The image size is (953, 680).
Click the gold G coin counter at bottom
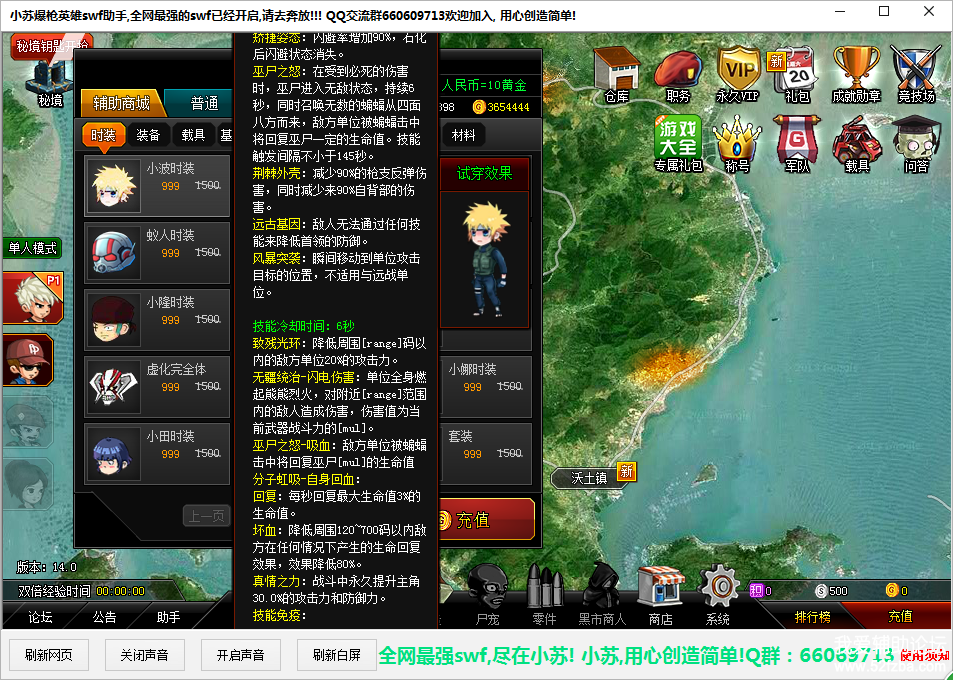pos(897,591)
